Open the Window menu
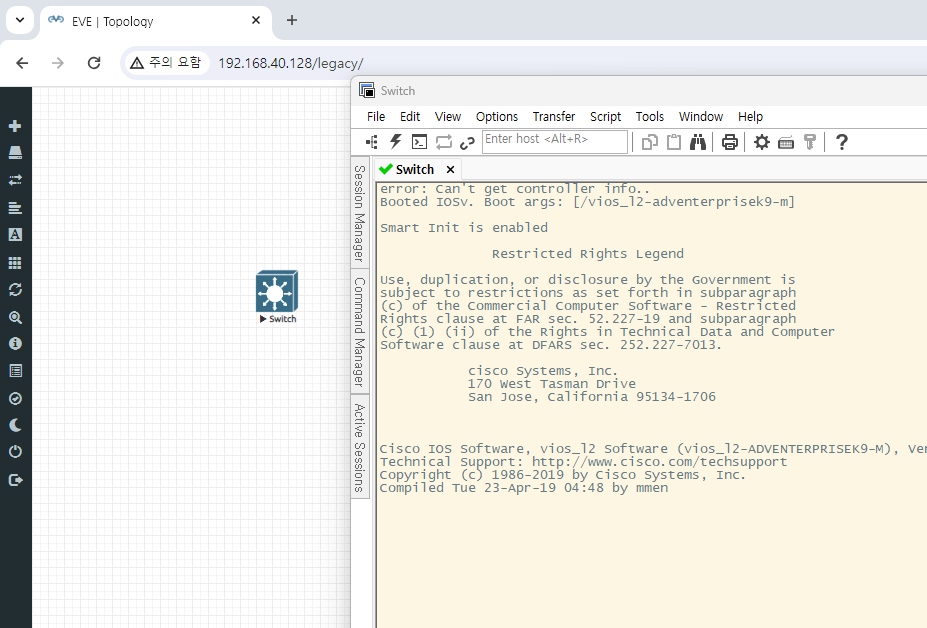This screenshot has width=927, height=628. pos(701,116)
